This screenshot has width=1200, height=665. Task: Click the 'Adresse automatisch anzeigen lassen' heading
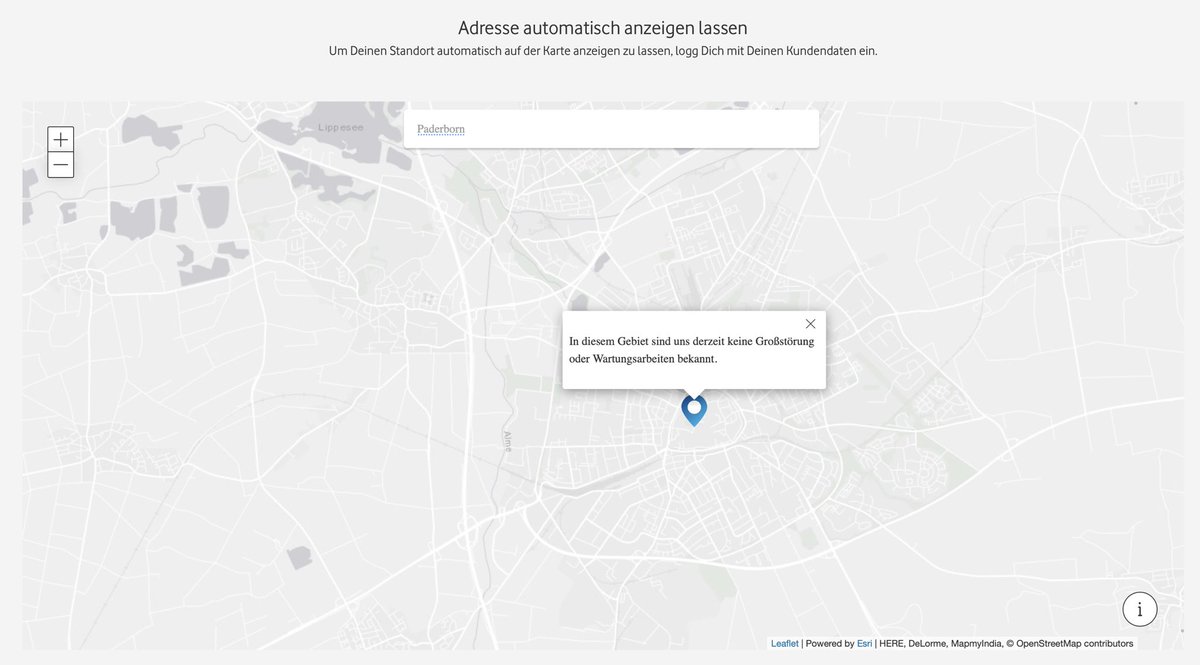click(603, 28)
